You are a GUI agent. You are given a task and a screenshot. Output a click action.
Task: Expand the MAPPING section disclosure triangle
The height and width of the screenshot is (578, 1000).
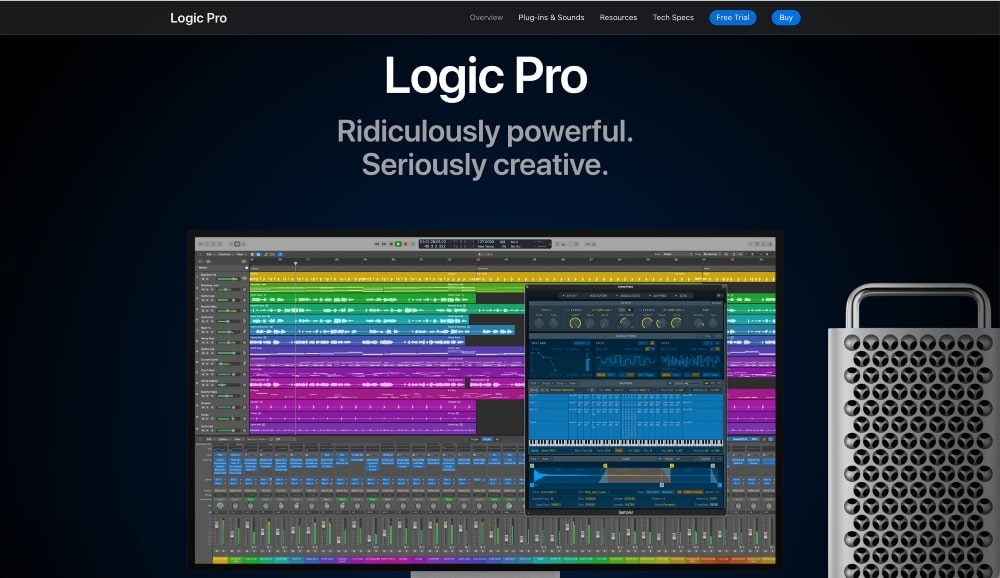652,295
